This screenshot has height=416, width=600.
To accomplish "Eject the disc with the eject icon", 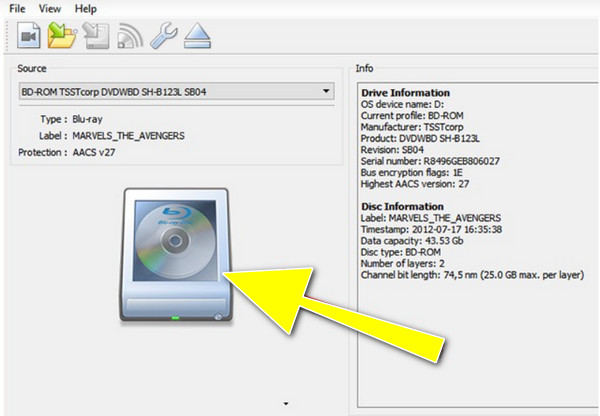I will point(197,36).
